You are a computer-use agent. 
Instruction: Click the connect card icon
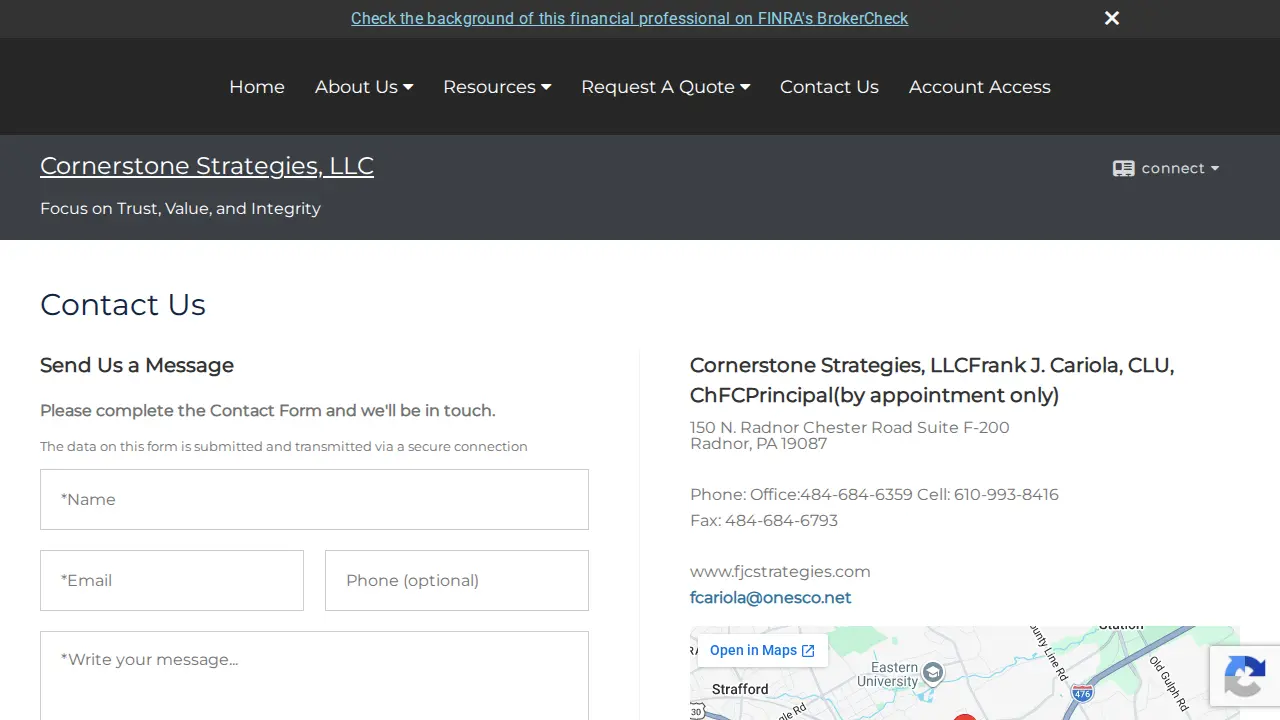pos(1124,168)
